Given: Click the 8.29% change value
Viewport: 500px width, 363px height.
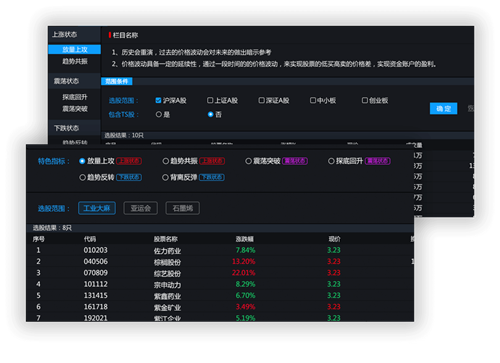Looking at the screenshot, I should point(245,284).
